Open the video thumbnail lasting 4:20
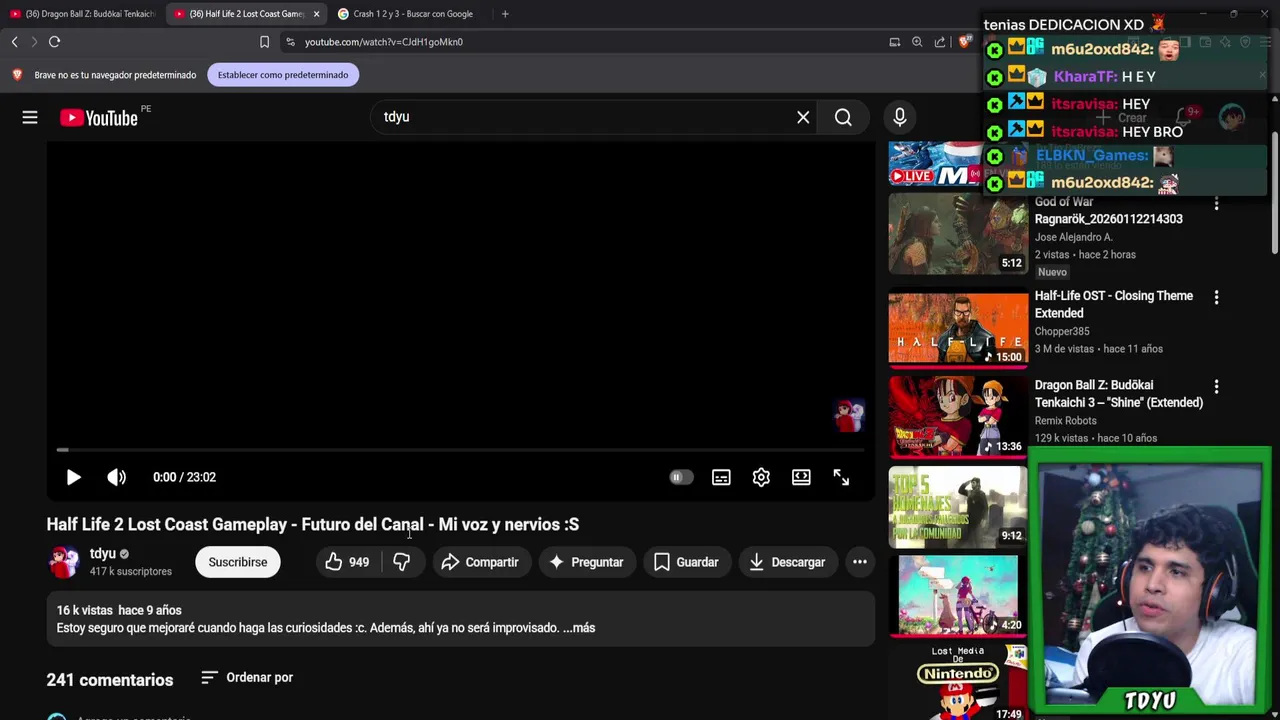The image size is (1280, 720). click(x=958, y=595)
